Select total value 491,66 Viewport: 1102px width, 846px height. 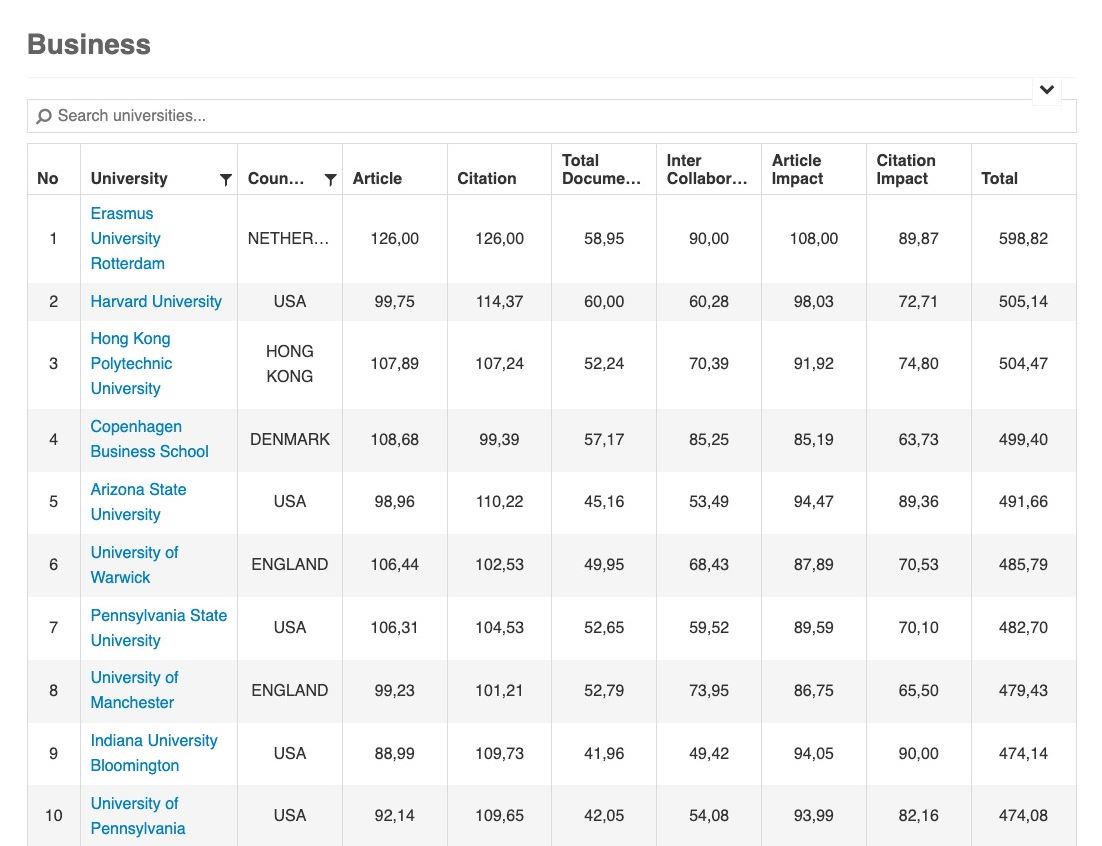pos(1023,502)
